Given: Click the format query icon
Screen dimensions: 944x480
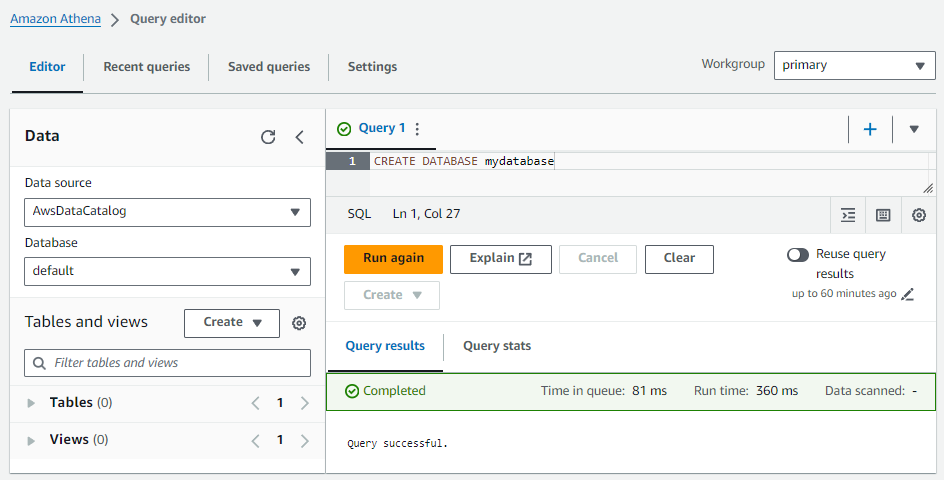Looking at the screenshot, I should coord(848,215).
